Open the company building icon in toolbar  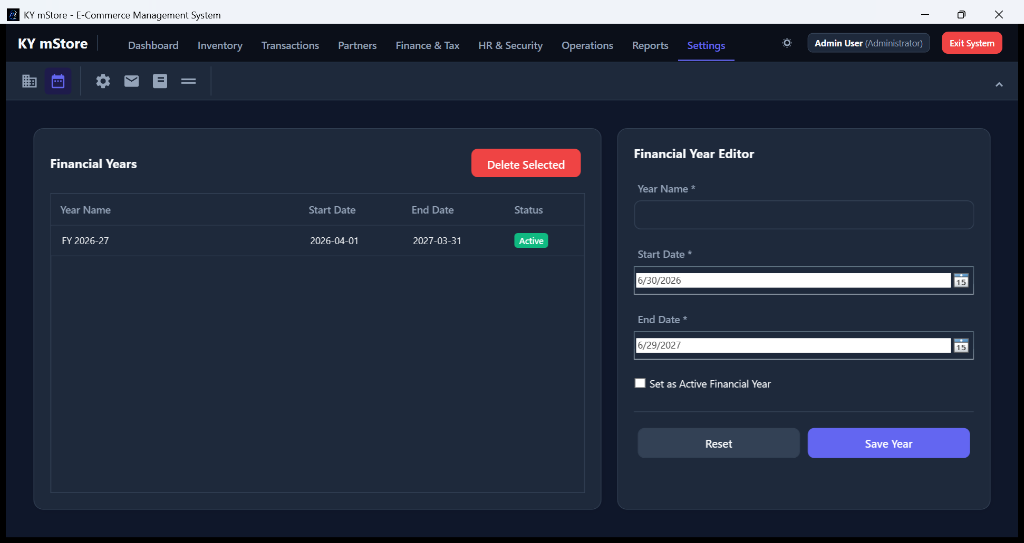(29, 81)
